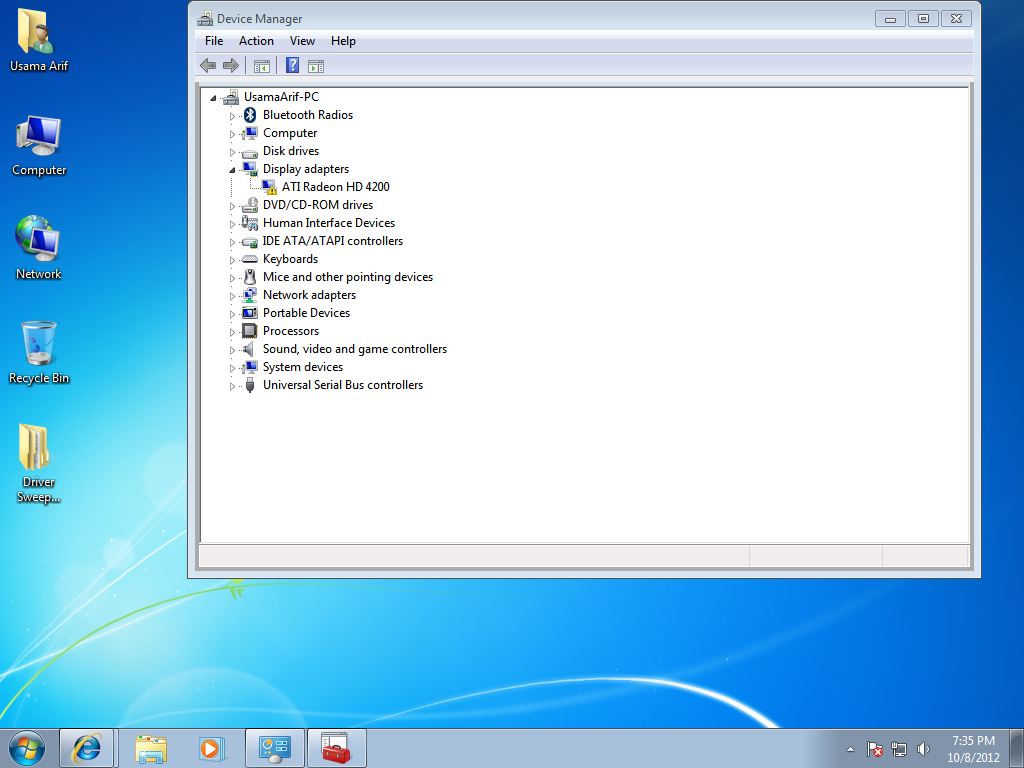The width and height of the screenshot is (1024, 768).
Task: Select the System devices label
Action: (x=302, y=367)
